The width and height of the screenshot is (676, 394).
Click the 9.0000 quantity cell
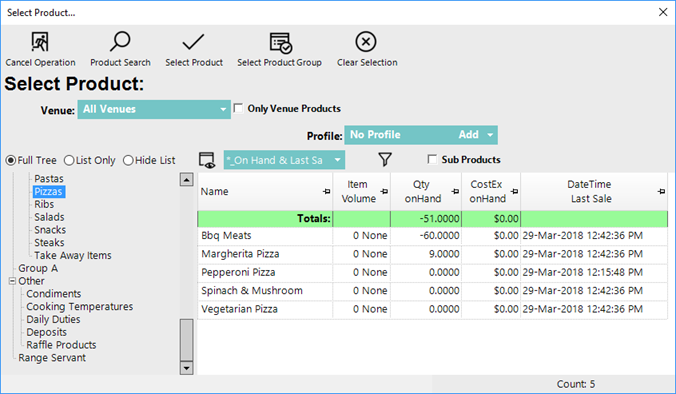426,254
